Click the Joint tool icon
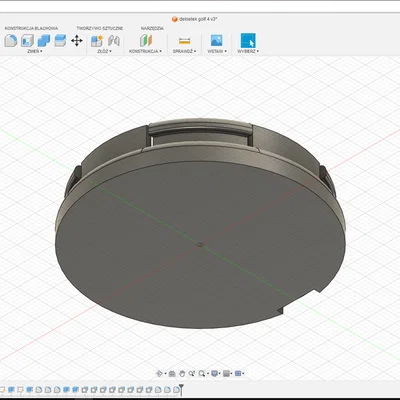Screen dimensions: 400x400 point(114,41)
